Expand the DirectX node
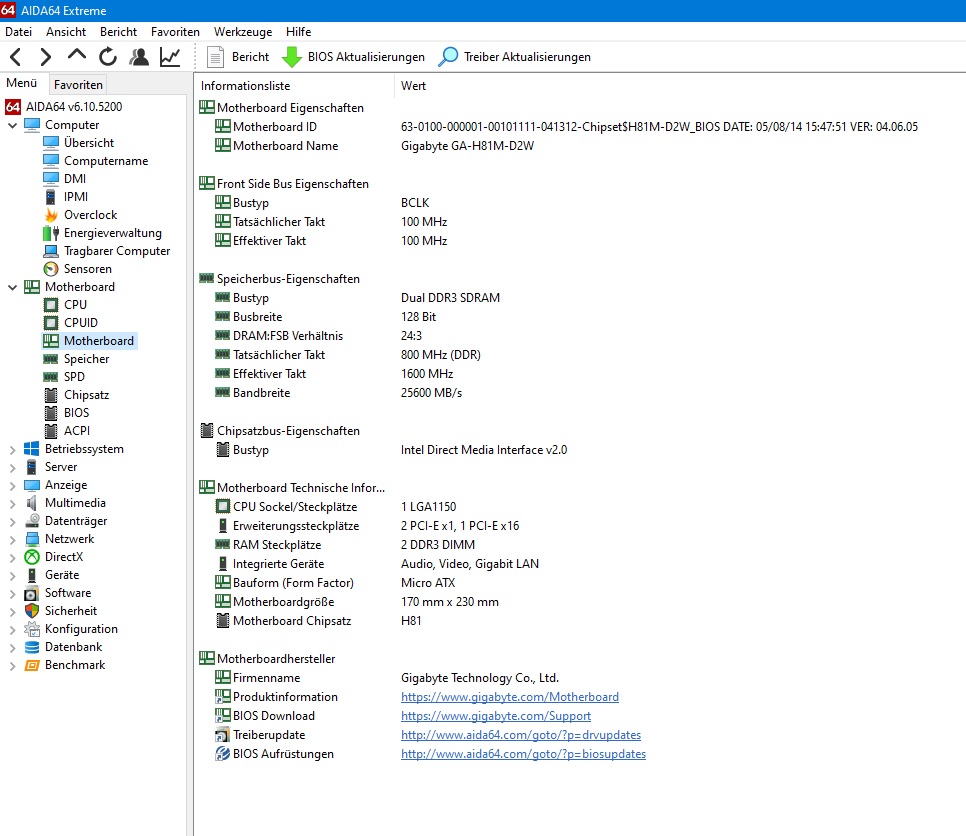This screenshot has height=836, width=966. (12, 558)
